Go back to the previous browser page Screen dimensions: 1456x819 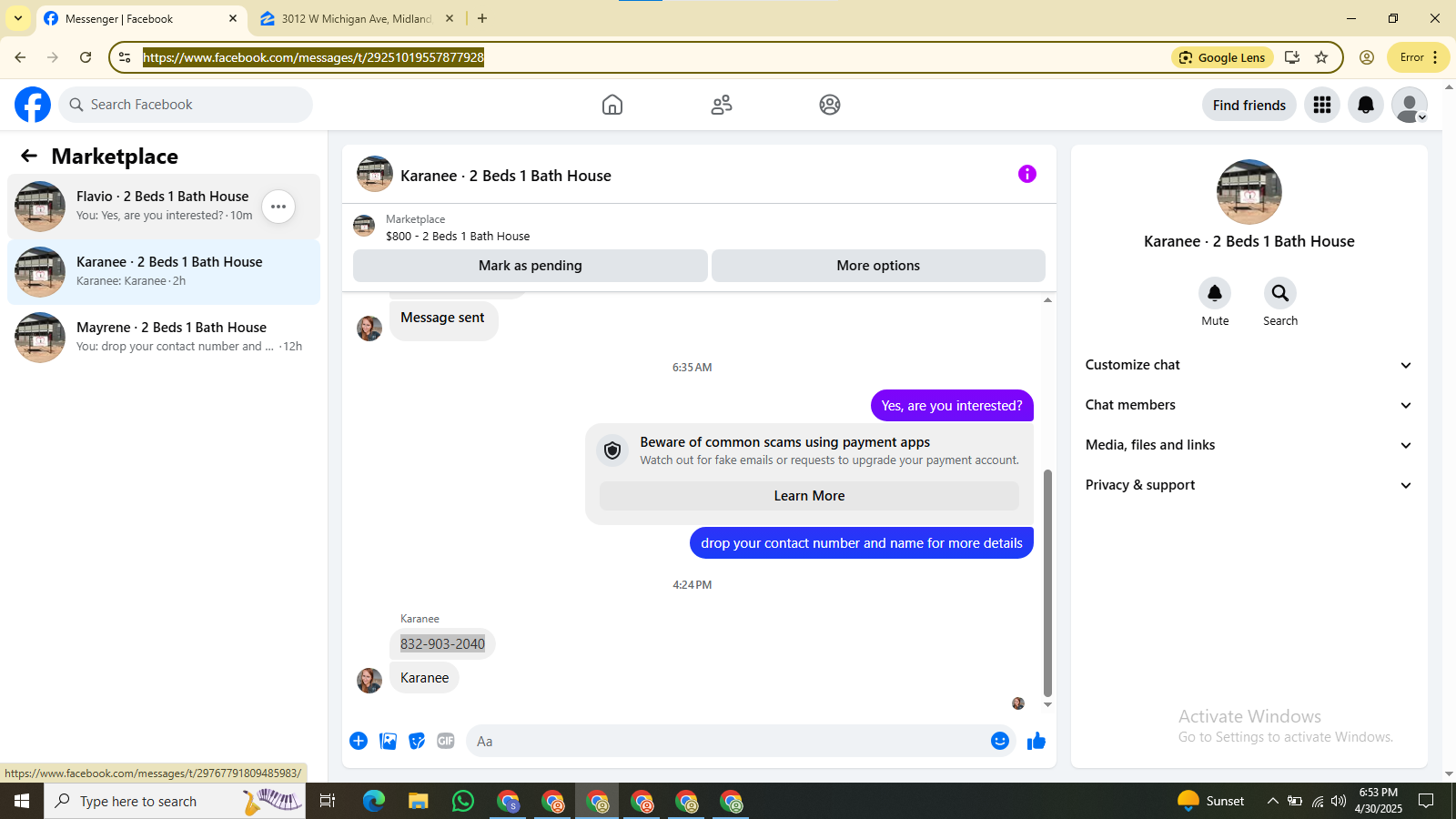click(x=20, y=57)
